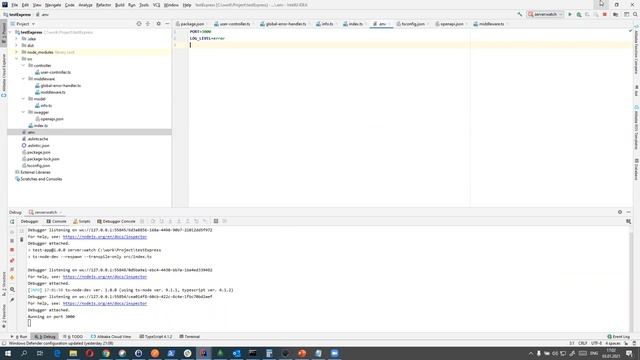Click last nodejs.org inspector docs link

point(105,303)
